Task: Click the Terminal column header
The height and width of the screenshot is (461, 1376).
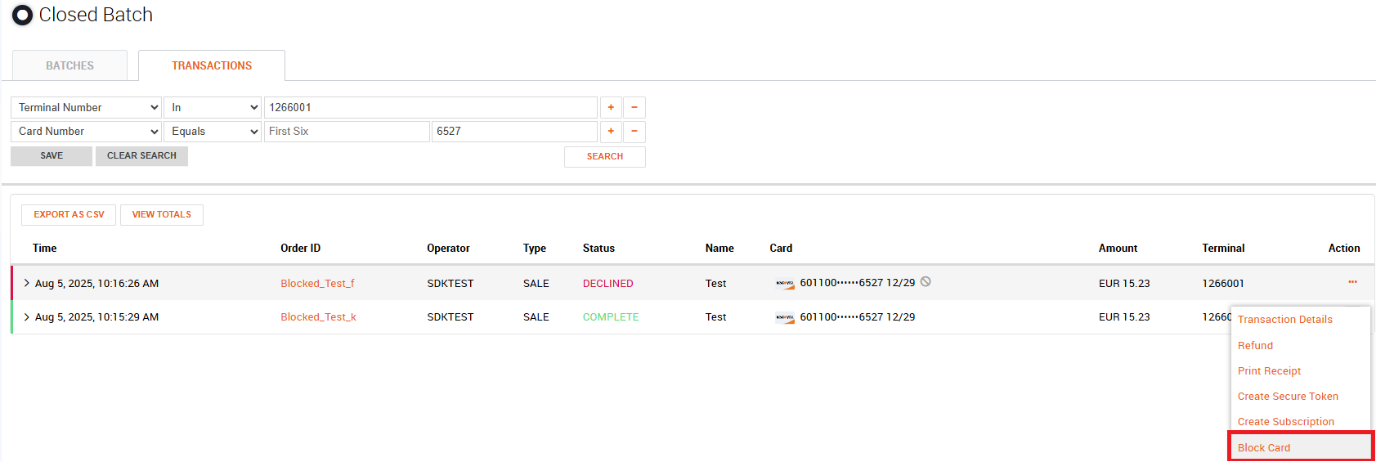Action: click(x=1223, y=248)
